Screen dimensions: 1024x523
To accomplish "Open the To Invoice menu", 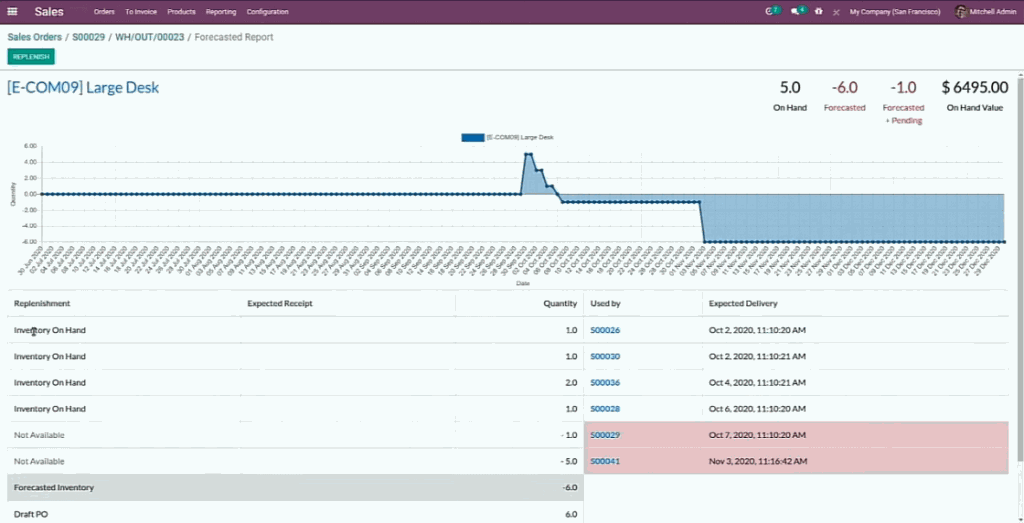I will [x=141, y=12].
